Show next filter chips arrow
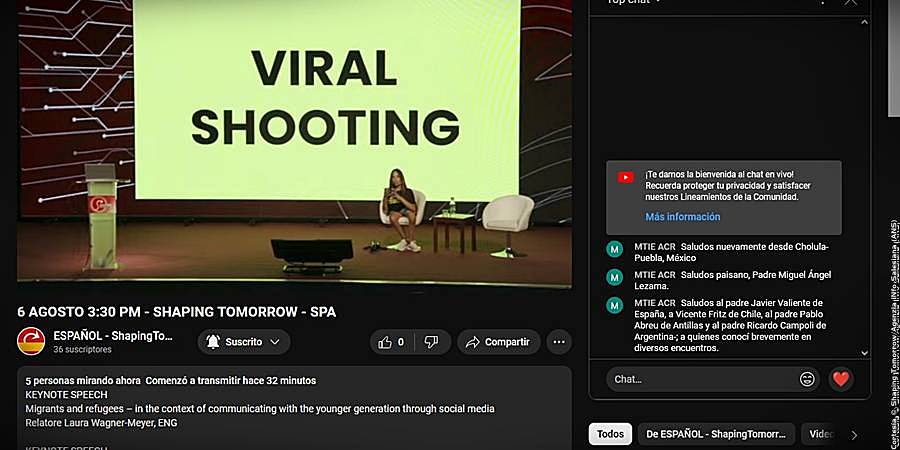 (x=855, y=435)
